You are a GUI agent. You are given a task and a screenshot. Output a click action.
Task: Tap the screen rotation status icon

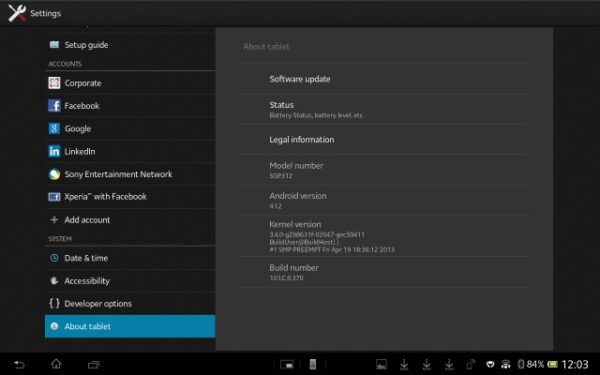[470, 364]
